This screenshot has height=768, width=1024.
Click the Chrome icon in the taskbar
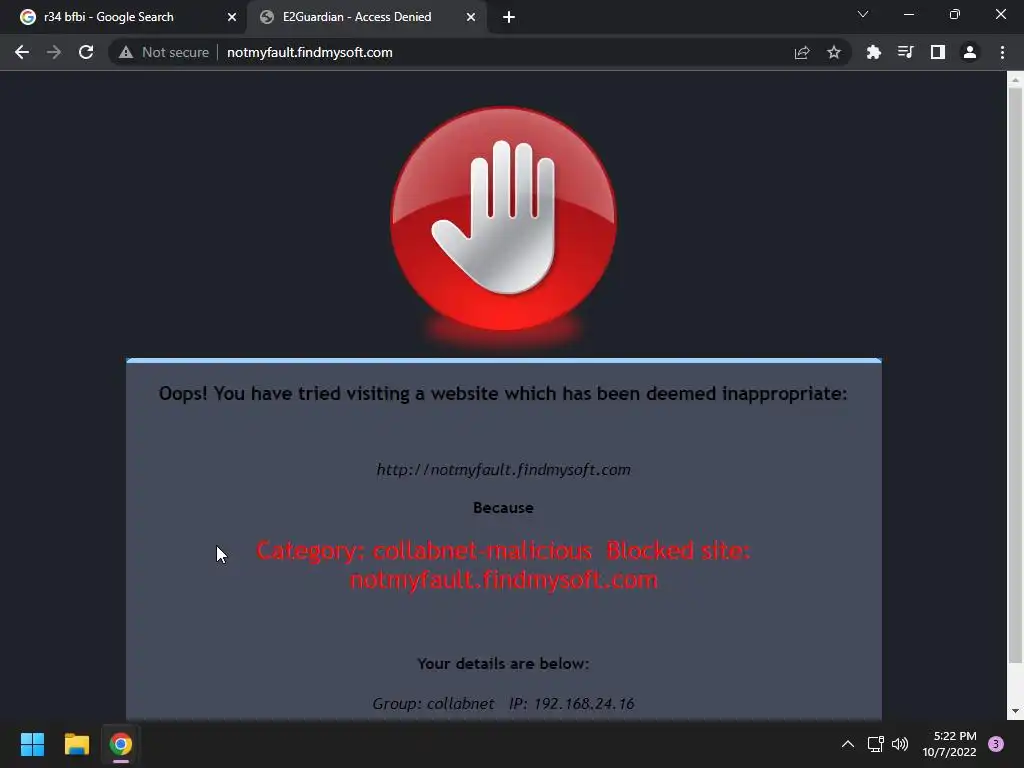pos(120,744)
